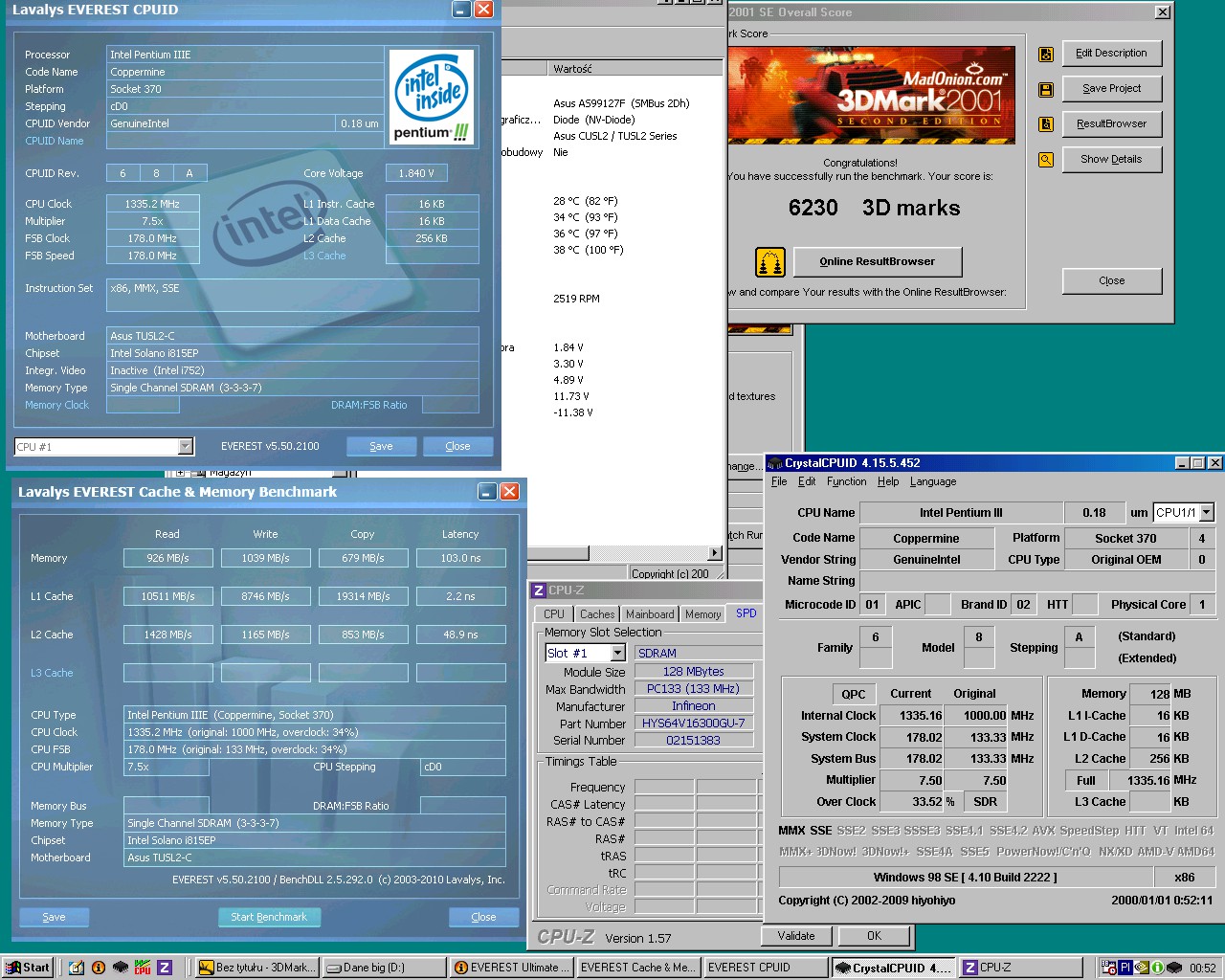Switch to the CPU tab in CPU-Z
Viewport: 1225px width, 980px height.
(554, 614)
